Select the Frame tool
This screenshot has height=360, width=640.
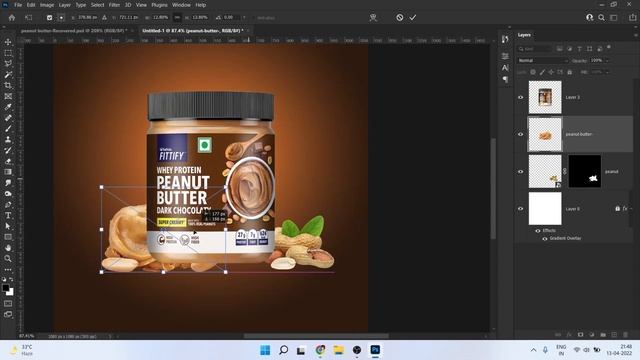tap(8, 96)
